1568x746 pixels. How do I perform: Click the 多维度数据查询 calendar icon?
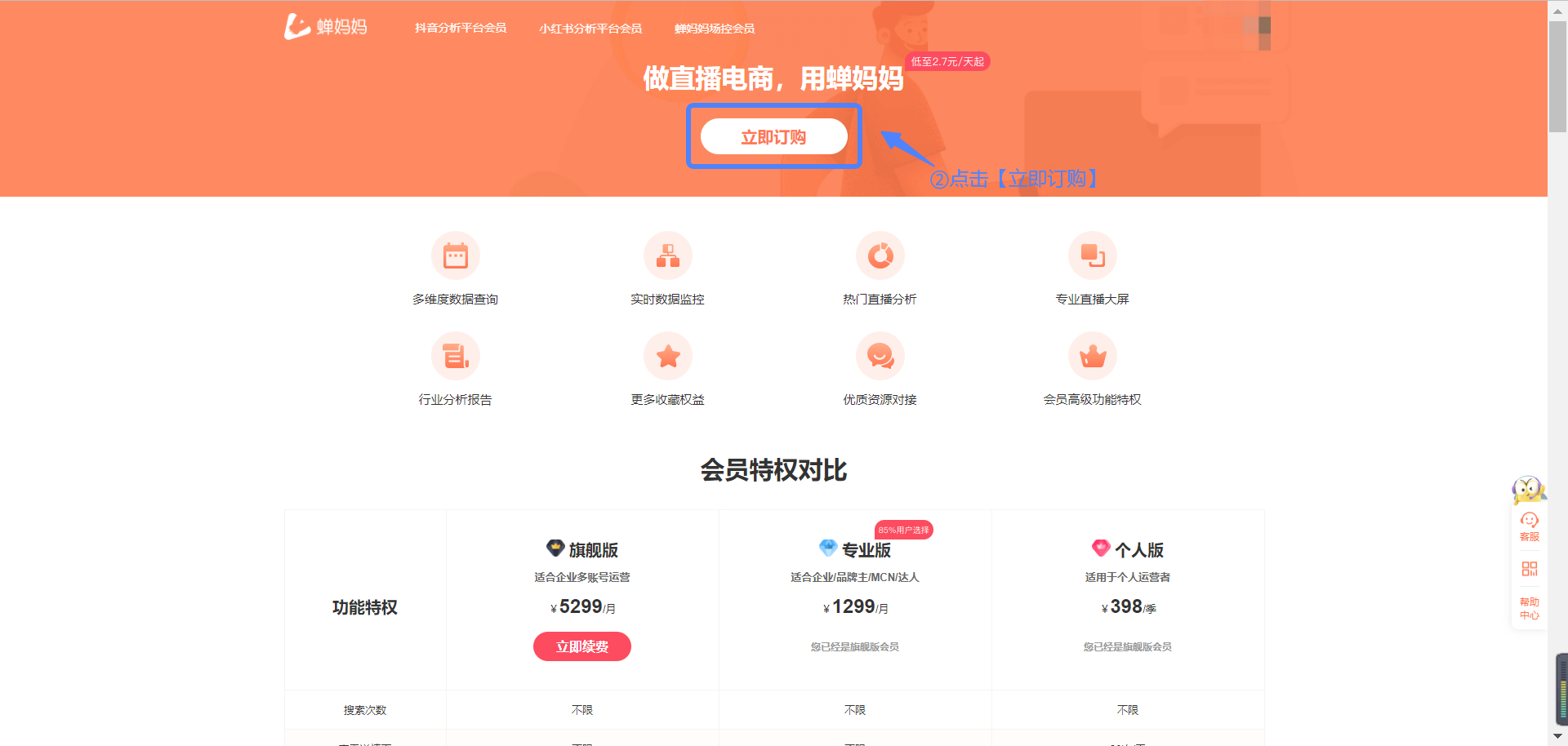pyautogui.click(x=455, y=255)
